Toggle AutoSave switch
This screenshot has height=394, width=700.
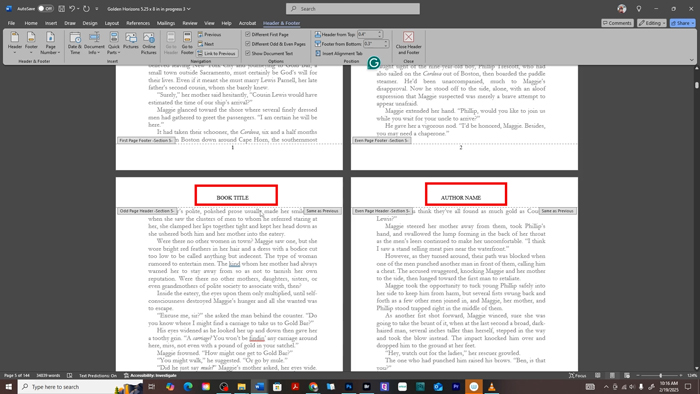coord(45,8)
